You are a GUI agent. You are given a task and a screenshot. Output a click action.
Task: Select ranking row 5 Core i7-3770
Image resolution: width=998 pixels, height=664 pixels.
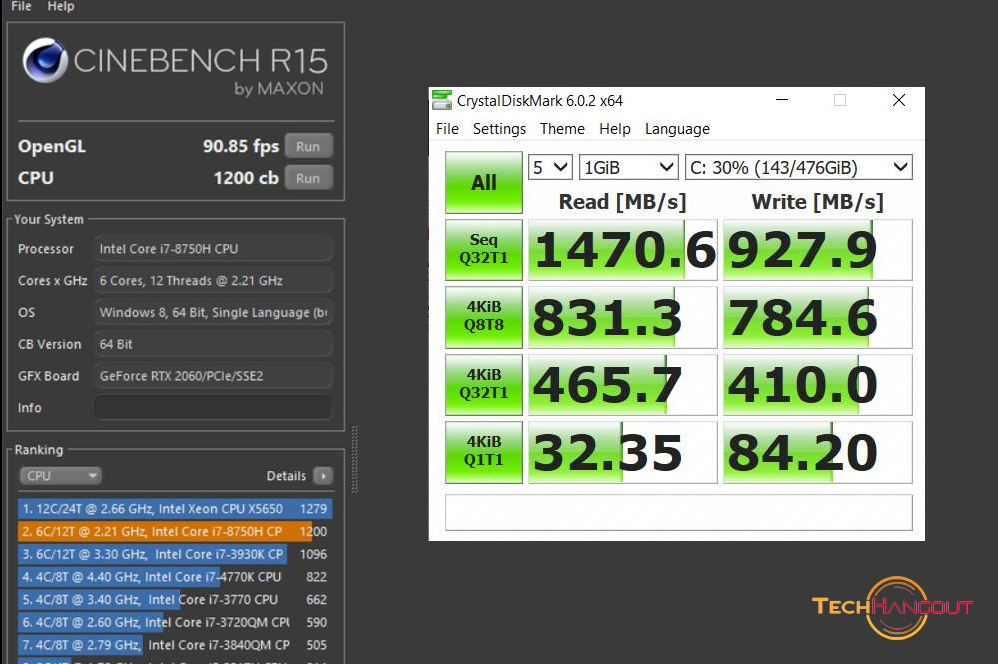(175, 600)
